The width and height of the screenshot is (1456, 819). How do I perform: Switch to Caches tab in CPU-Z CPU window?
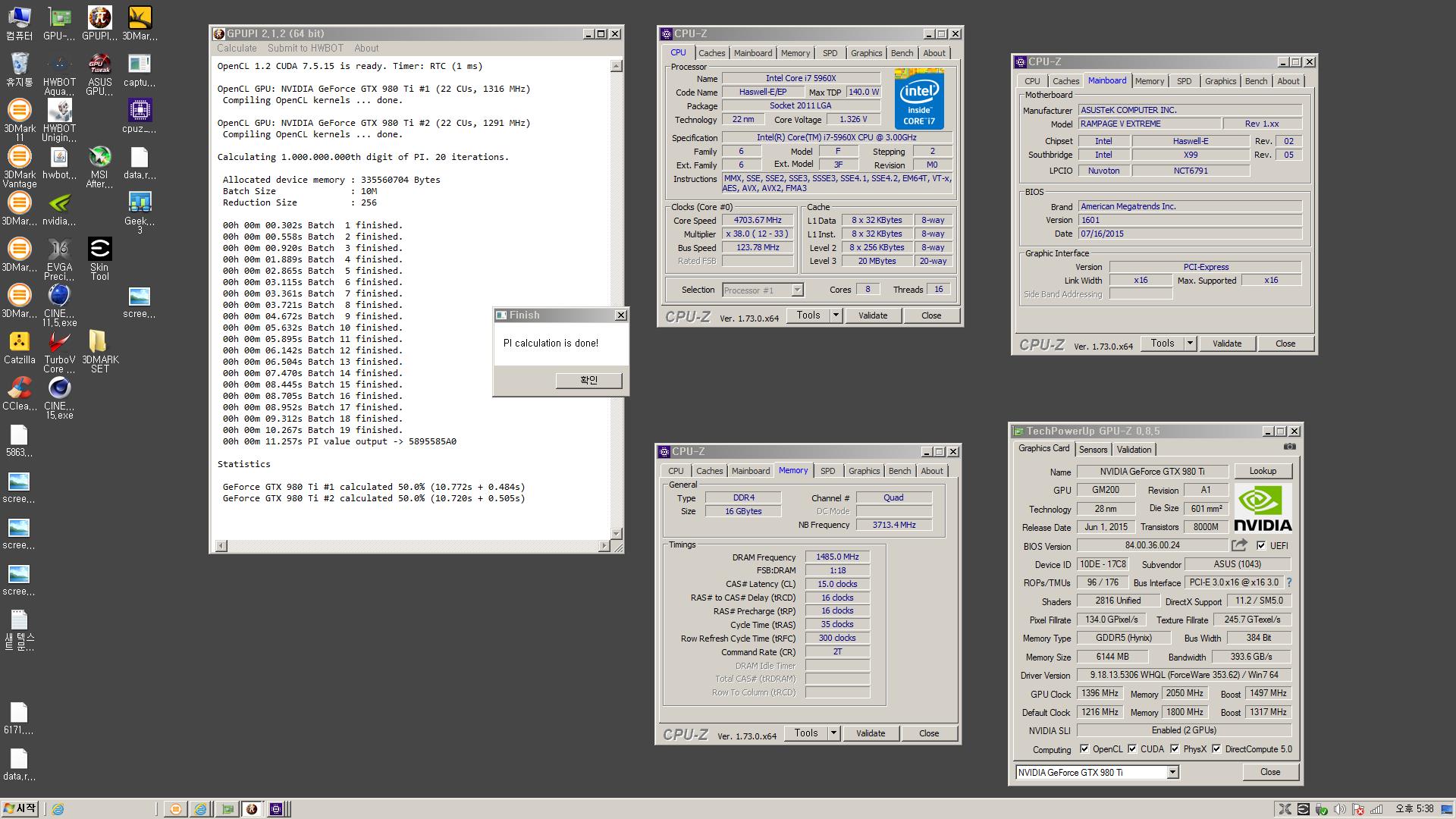pyautogui.click(x=711, y=53)
